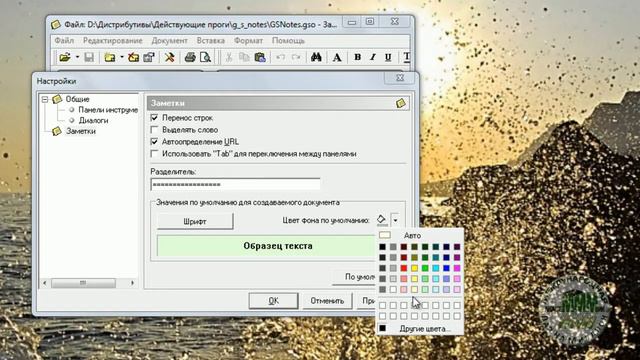
Task: Open Другие цвета custom colors
Action: [424, 329]
